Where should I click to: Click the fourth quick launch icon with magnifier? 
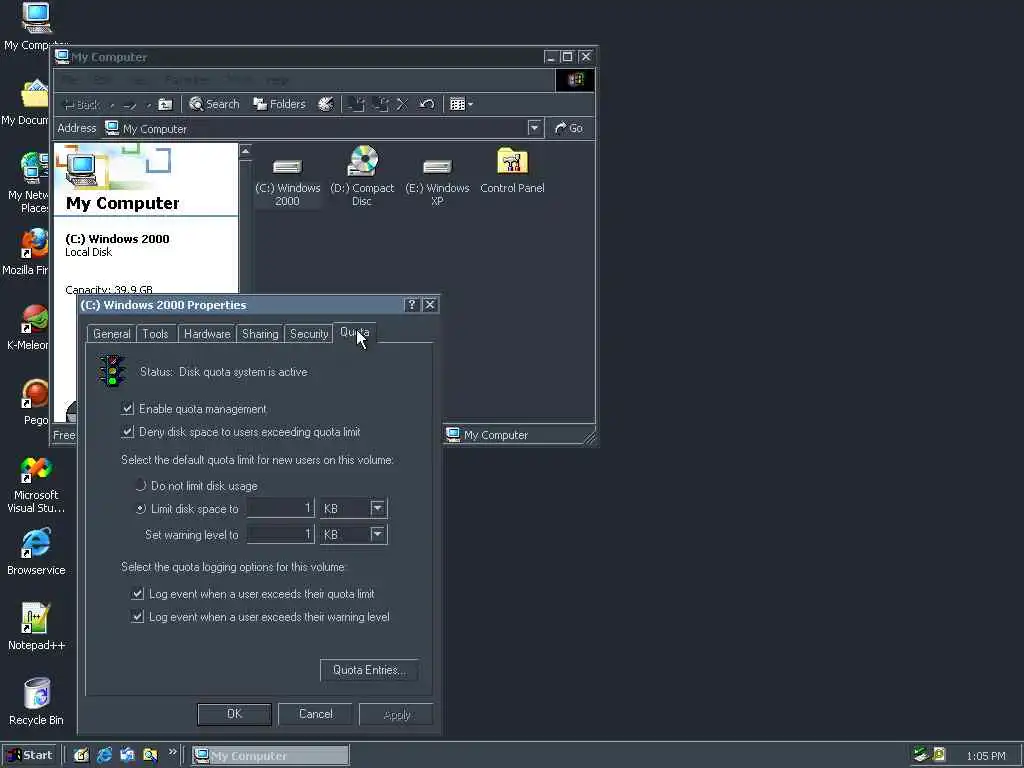(x=150, y=755)
